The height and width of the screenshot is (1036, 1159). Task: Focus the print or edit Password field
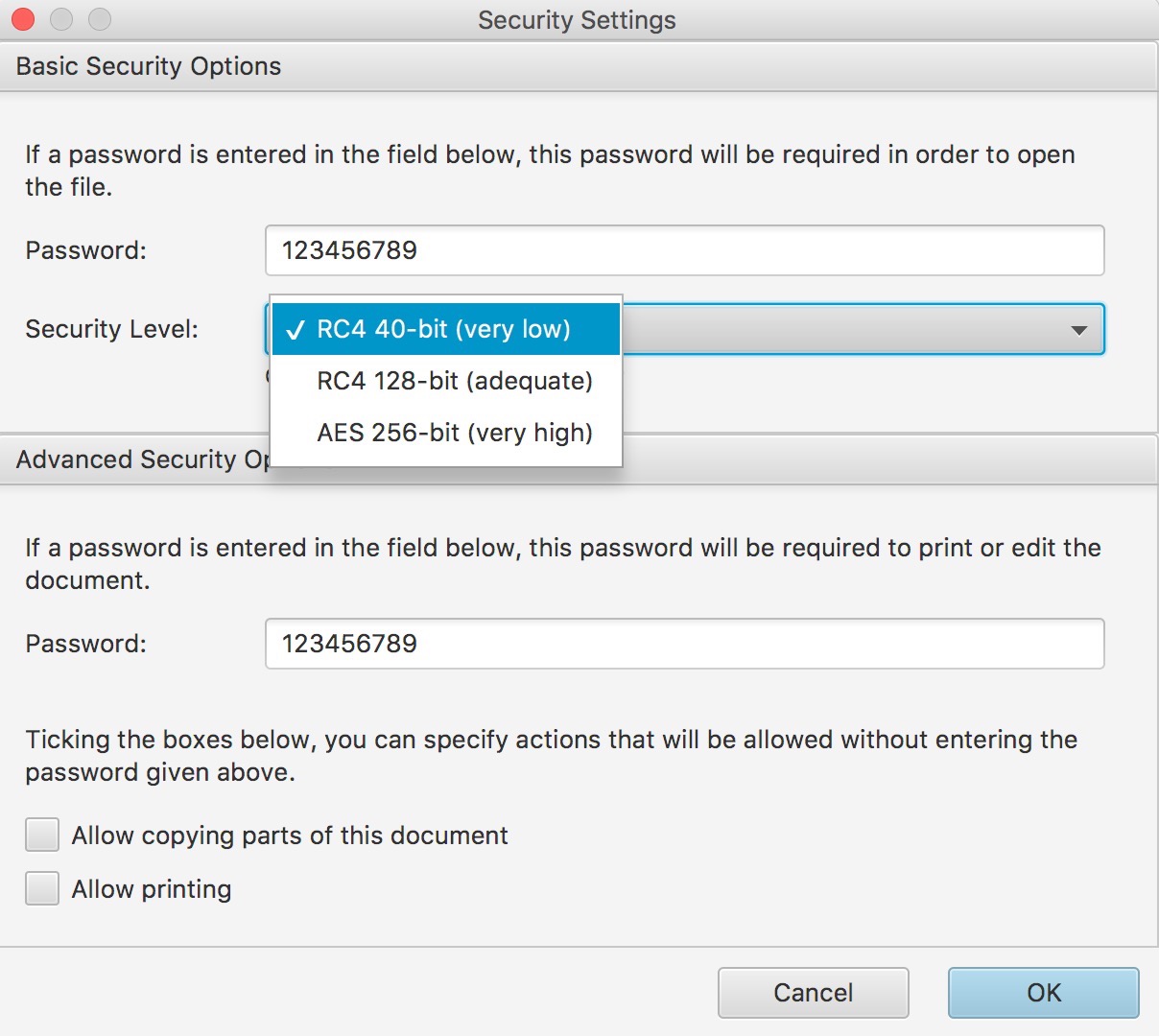click(x=684, y=644)
